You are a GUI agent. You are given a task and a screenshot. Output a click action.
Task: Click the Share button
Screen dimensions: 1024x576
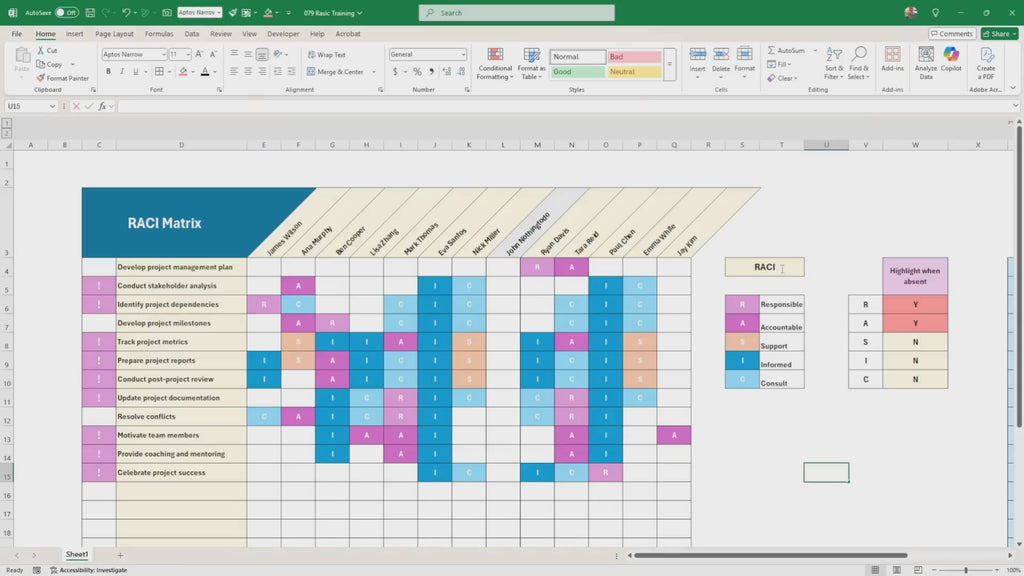pos(999,33)
